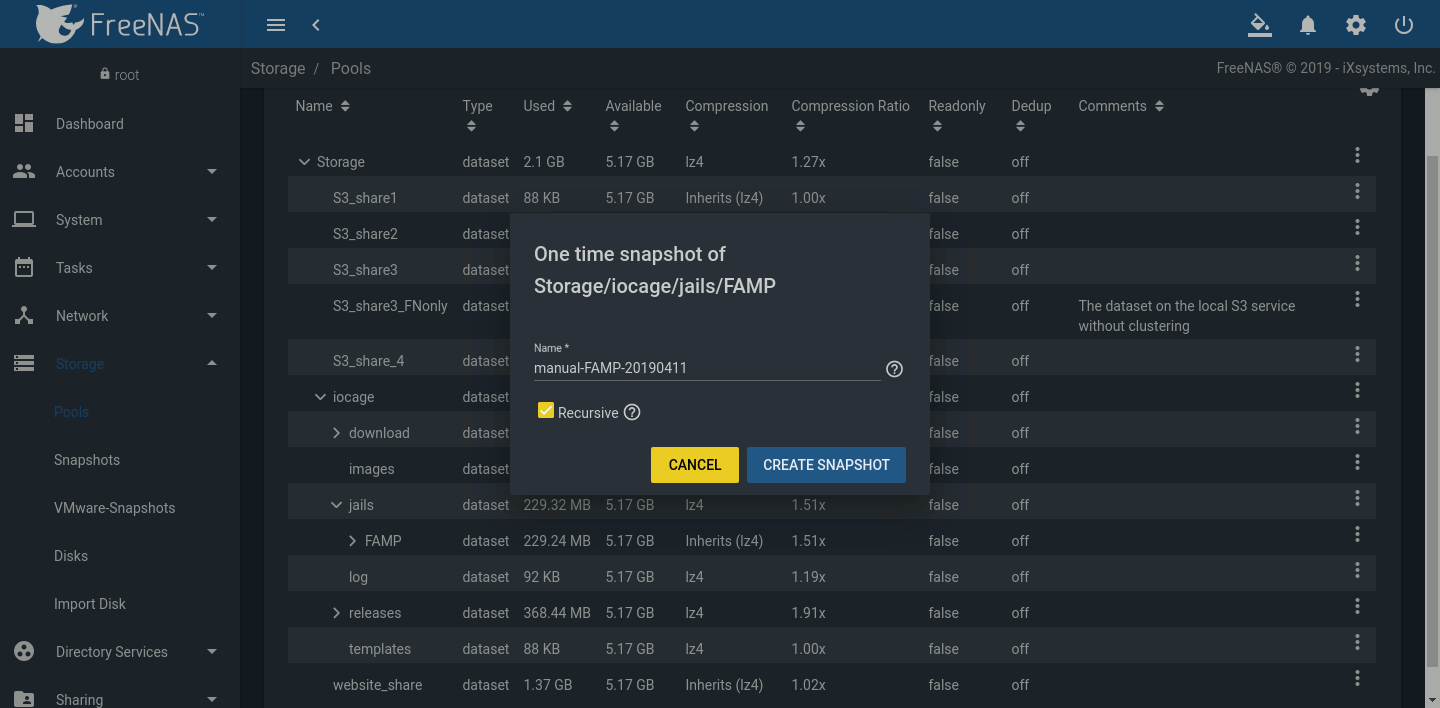Image resolution: width=1440 pixels, height=708 pixels.
Task: Collapse the jails dataset
Action: 336,505
